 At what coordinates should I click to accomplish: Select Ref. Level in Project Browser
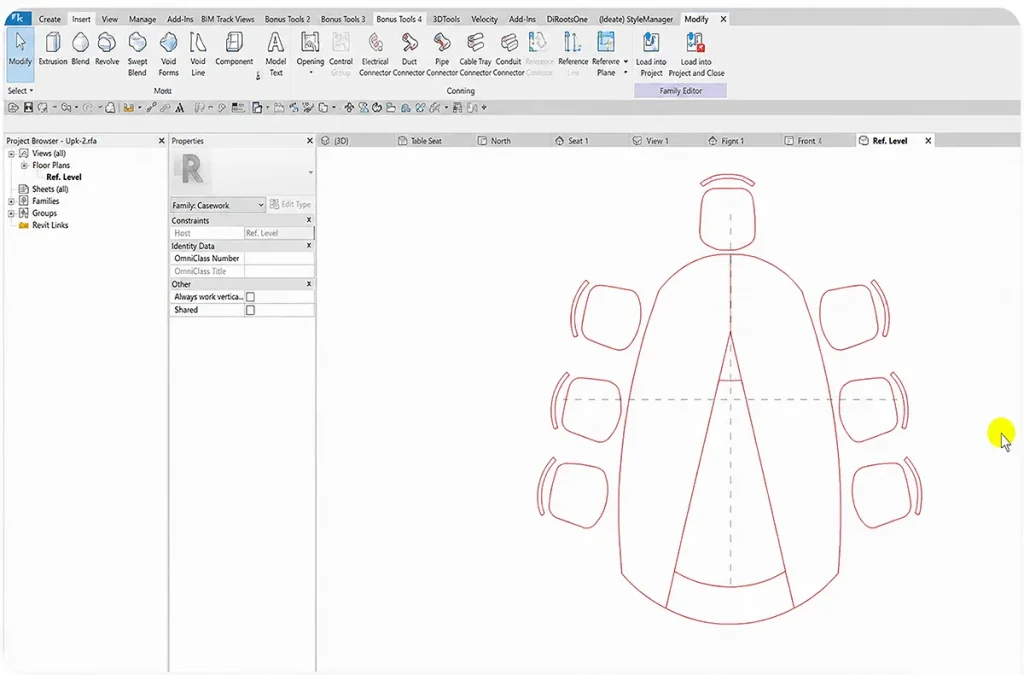click(x=64, y=177)
